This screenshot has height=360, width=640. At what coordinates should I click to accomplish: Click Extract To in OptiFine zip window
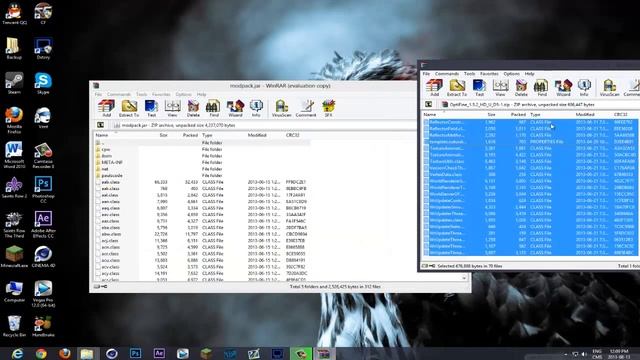tap(457, 87)
